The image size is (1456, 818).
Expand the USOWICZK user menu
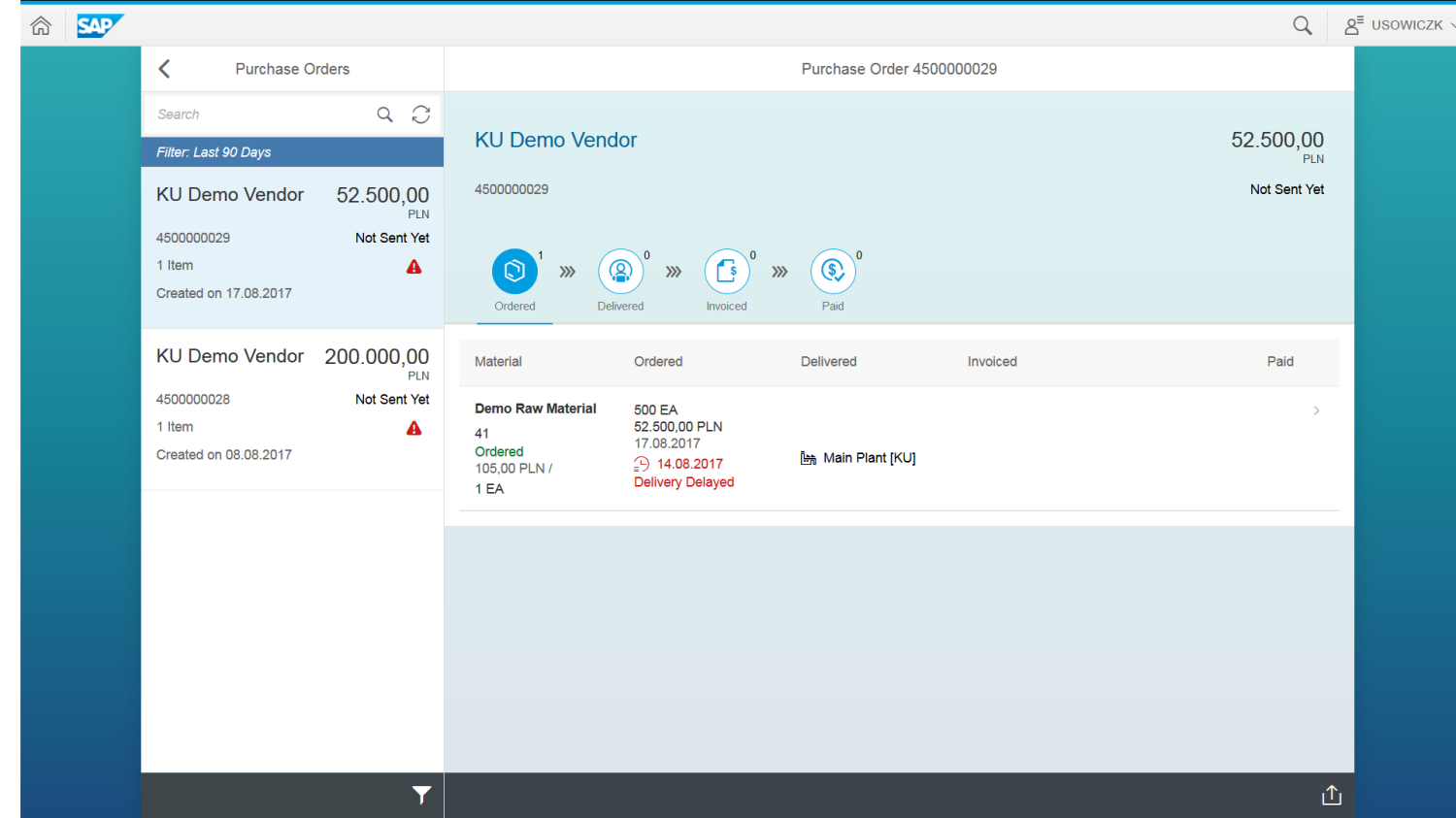tap(1394, 25)
